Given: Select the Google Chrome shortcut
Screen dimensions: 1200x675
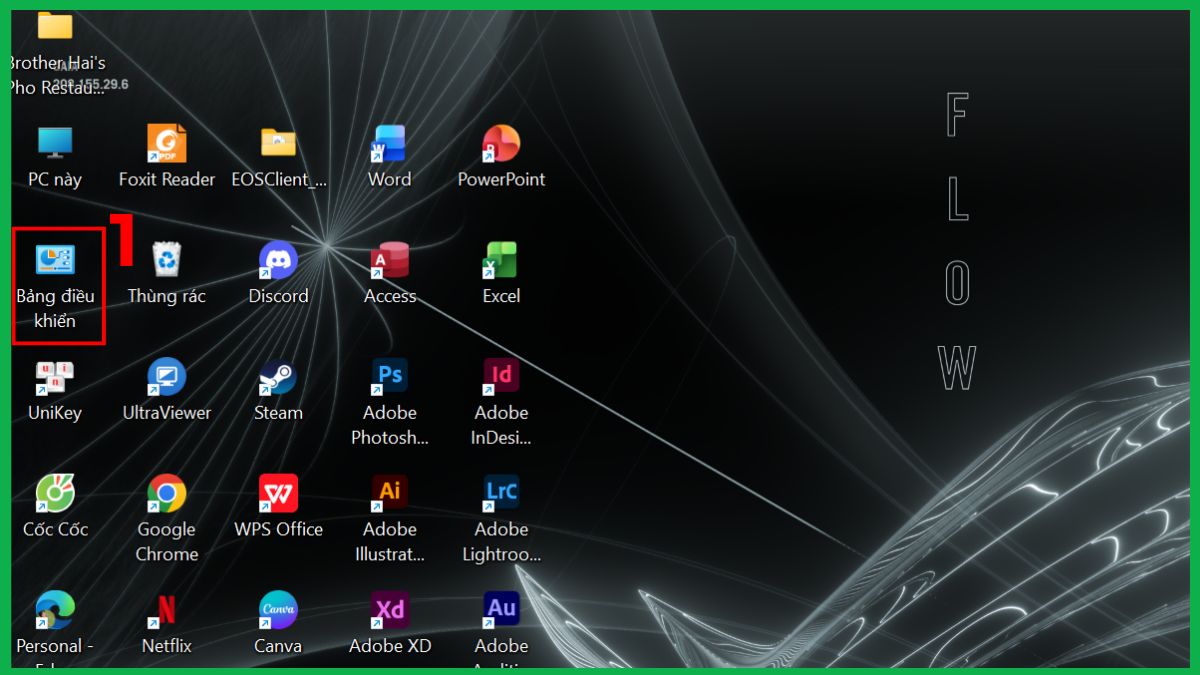Looking at the screenshot, I should (166, 494).
